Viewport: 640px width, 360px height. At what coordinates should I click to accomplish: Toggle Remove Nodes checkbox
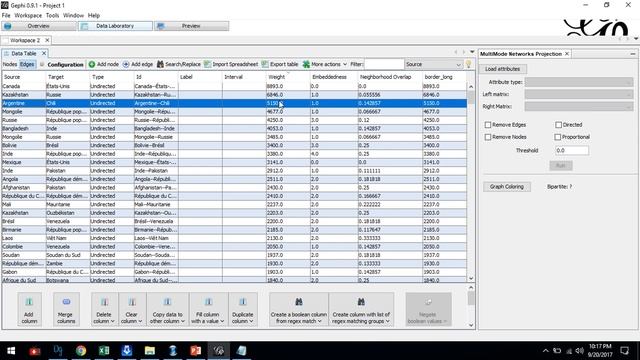pos(488,137)
